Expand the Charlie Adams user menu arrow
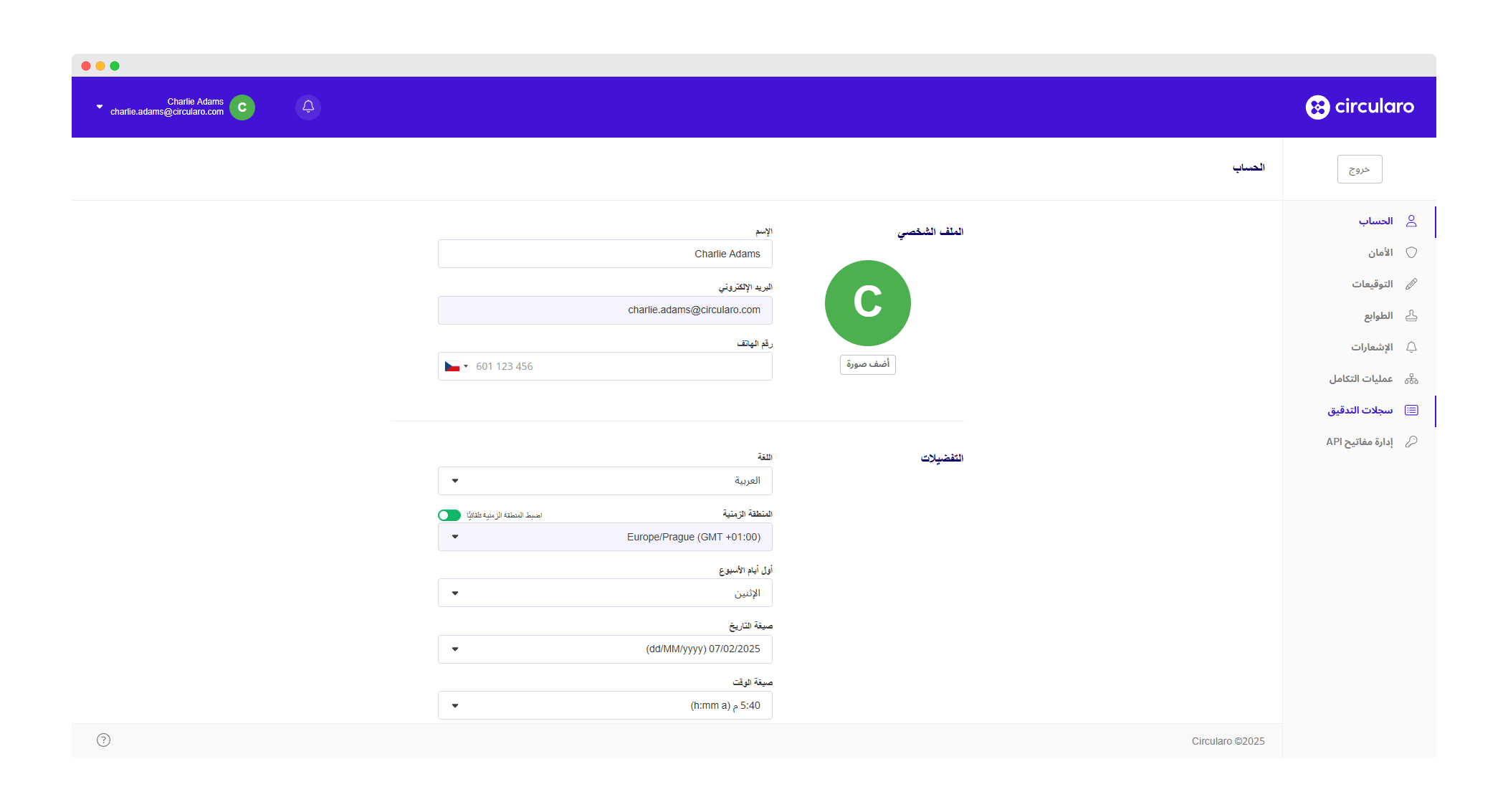Viewport: 1508px width, 812px height. 100,107
